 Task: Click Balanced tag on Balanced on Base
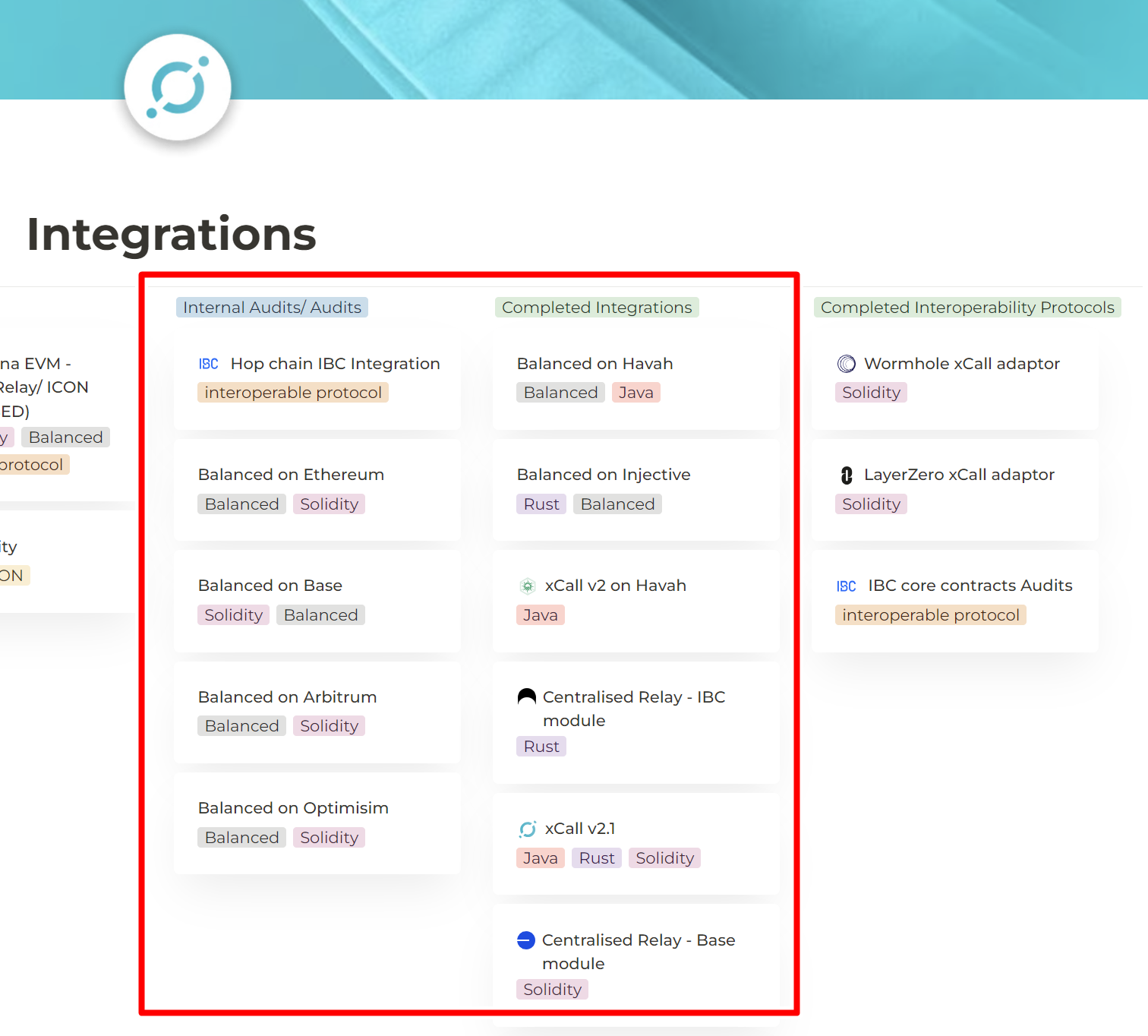pos(320,615)
